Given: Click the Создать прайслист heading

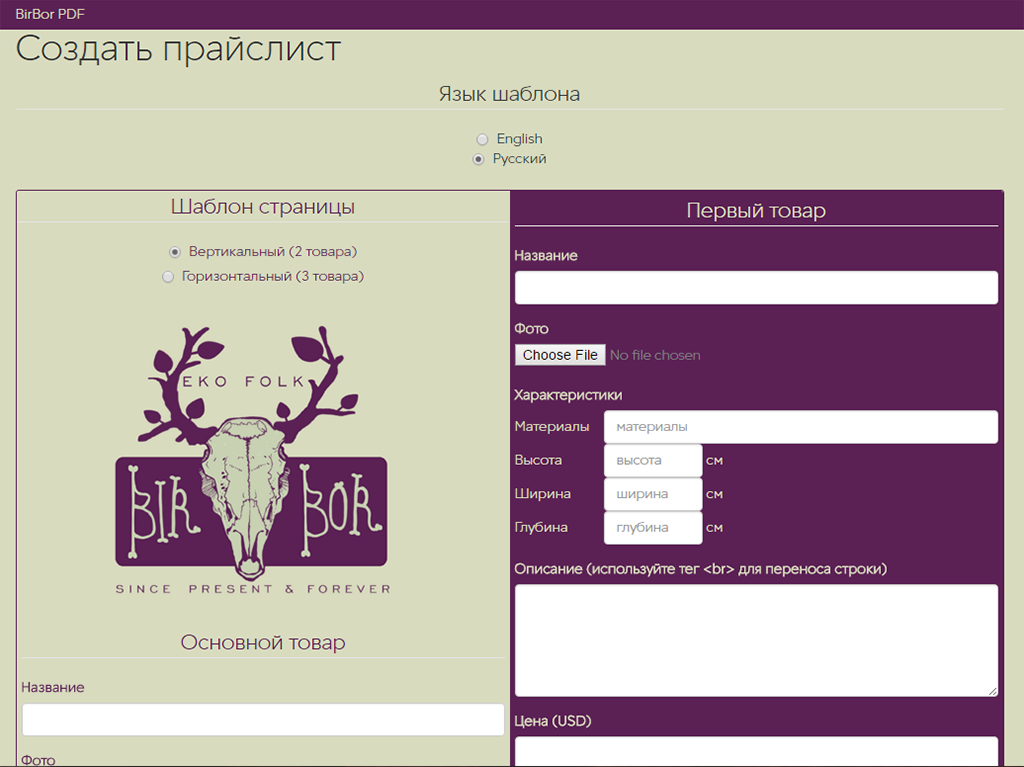Looking at the screenshot, I should coord(178,50).
